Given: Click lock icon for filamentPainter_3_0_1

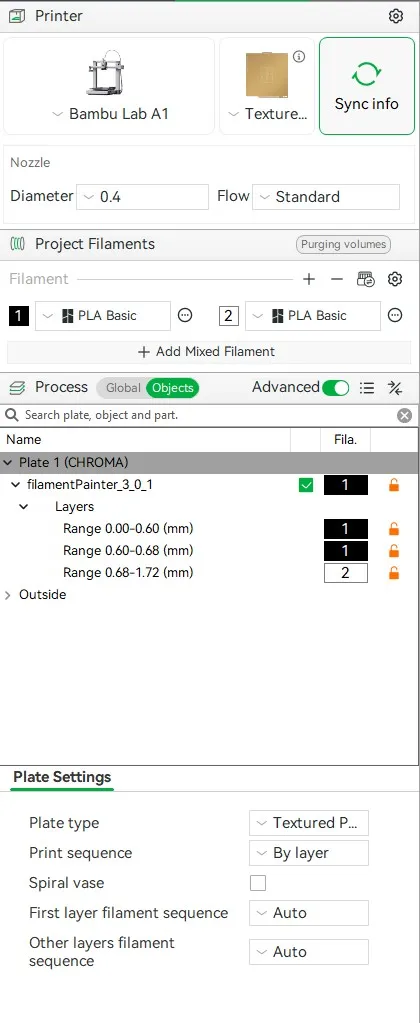Looking at the screenshot, I should [x=393, y=485].
